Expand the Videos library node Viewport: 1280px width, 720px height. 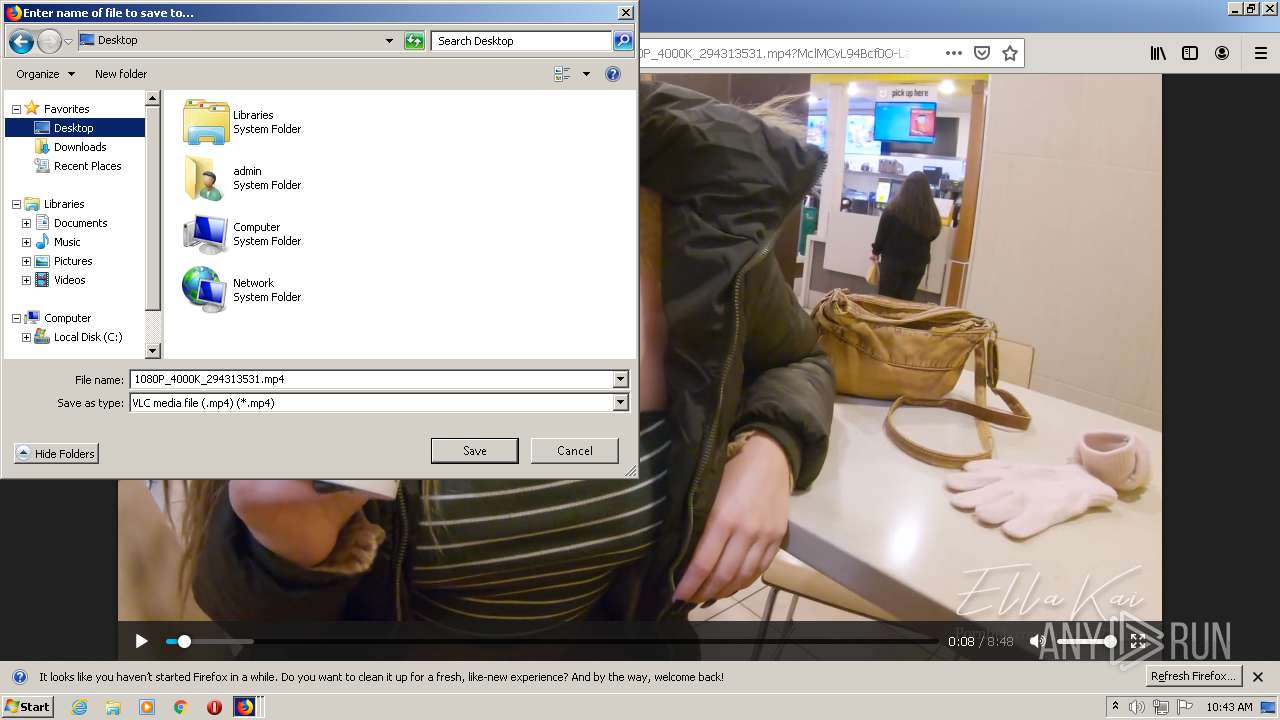tap(26, 280)
